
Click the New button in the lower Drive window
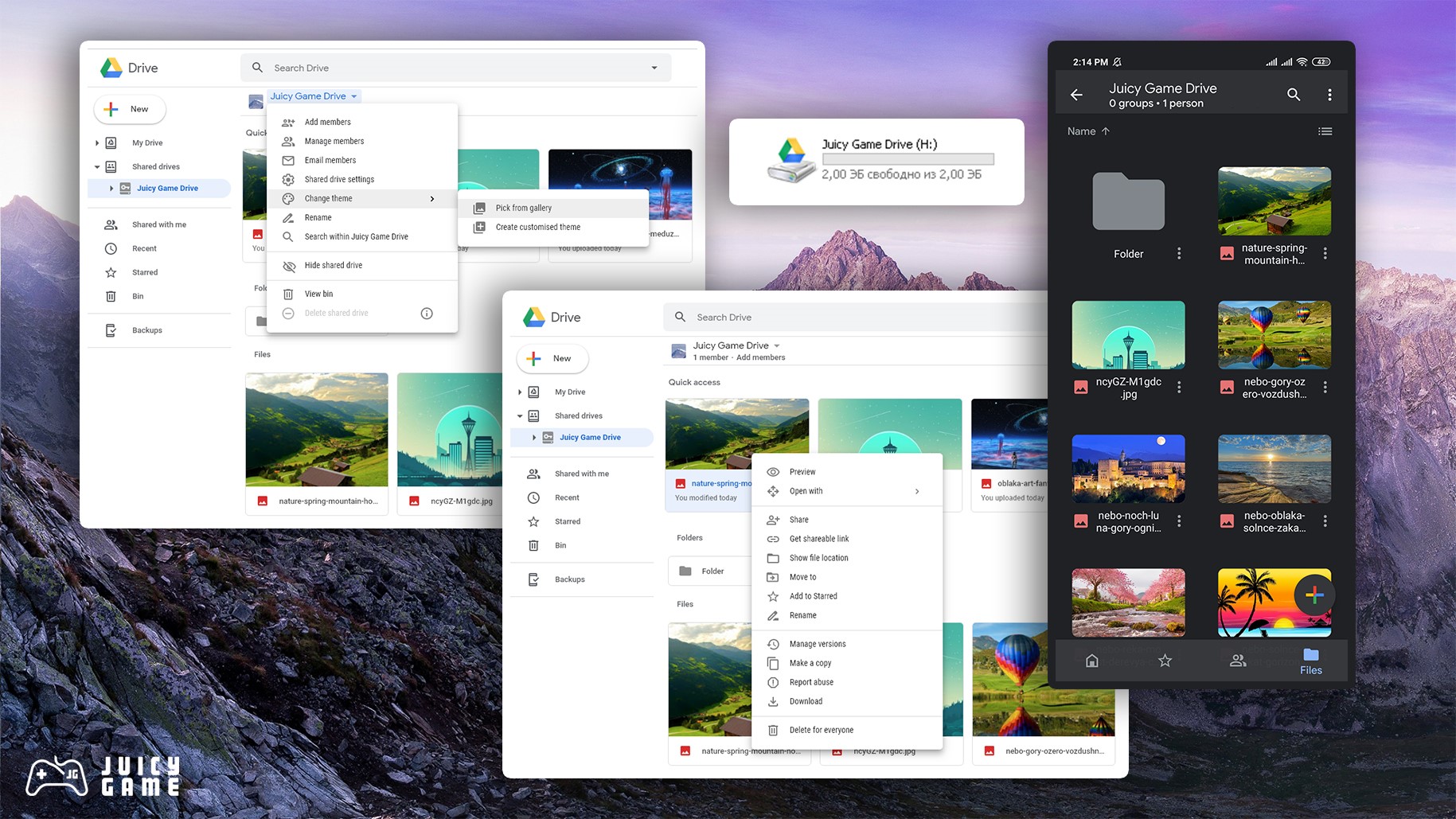[x=552, y=358]
